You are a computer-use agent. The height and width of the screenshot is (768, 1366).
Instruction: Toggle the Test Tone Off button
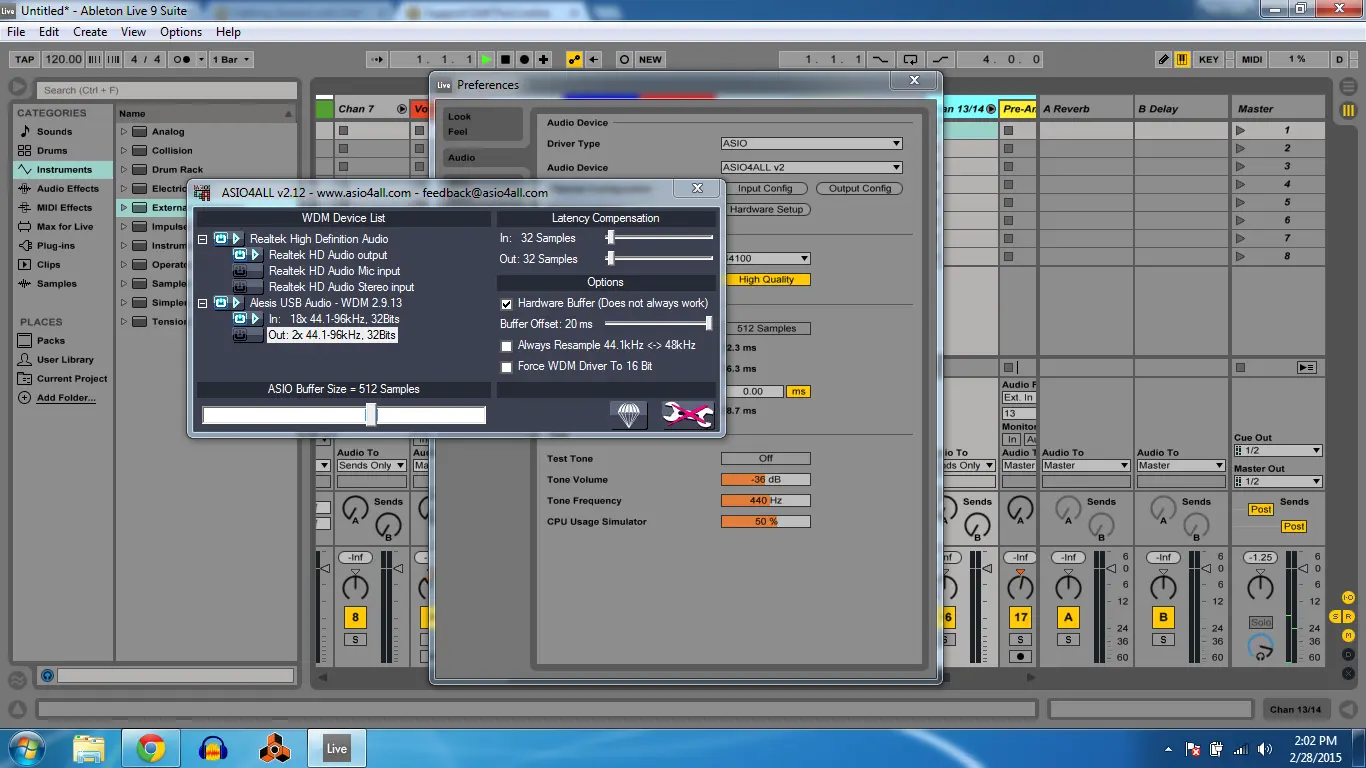pos(765,458)
